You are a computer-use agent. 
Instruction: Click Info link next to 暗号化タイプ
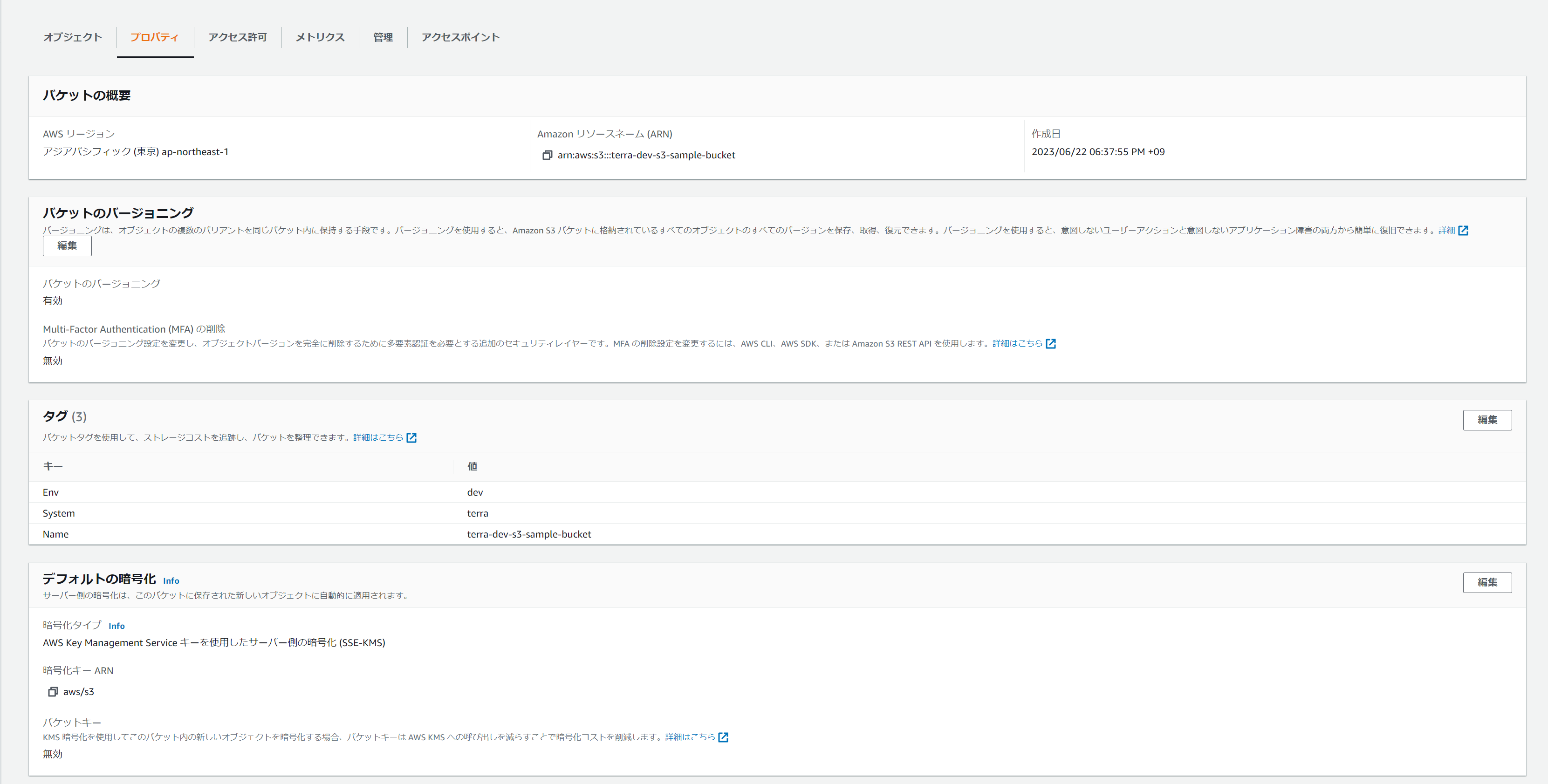click(116, 626)
